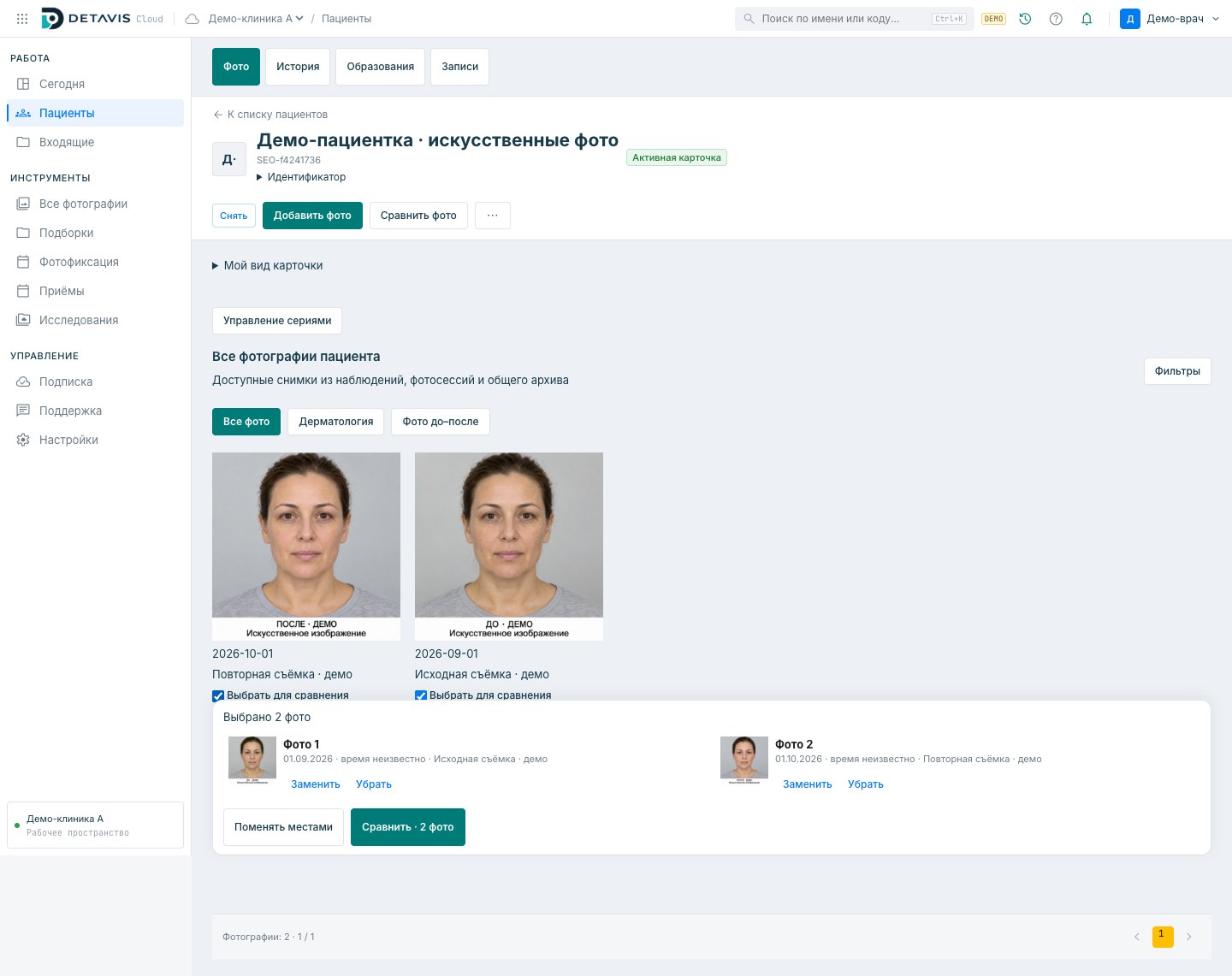This screenshot has width=1232, height=976.
Task: Open the ДО · ДЕМО photo thumbnail
Action: coord(509,547)
